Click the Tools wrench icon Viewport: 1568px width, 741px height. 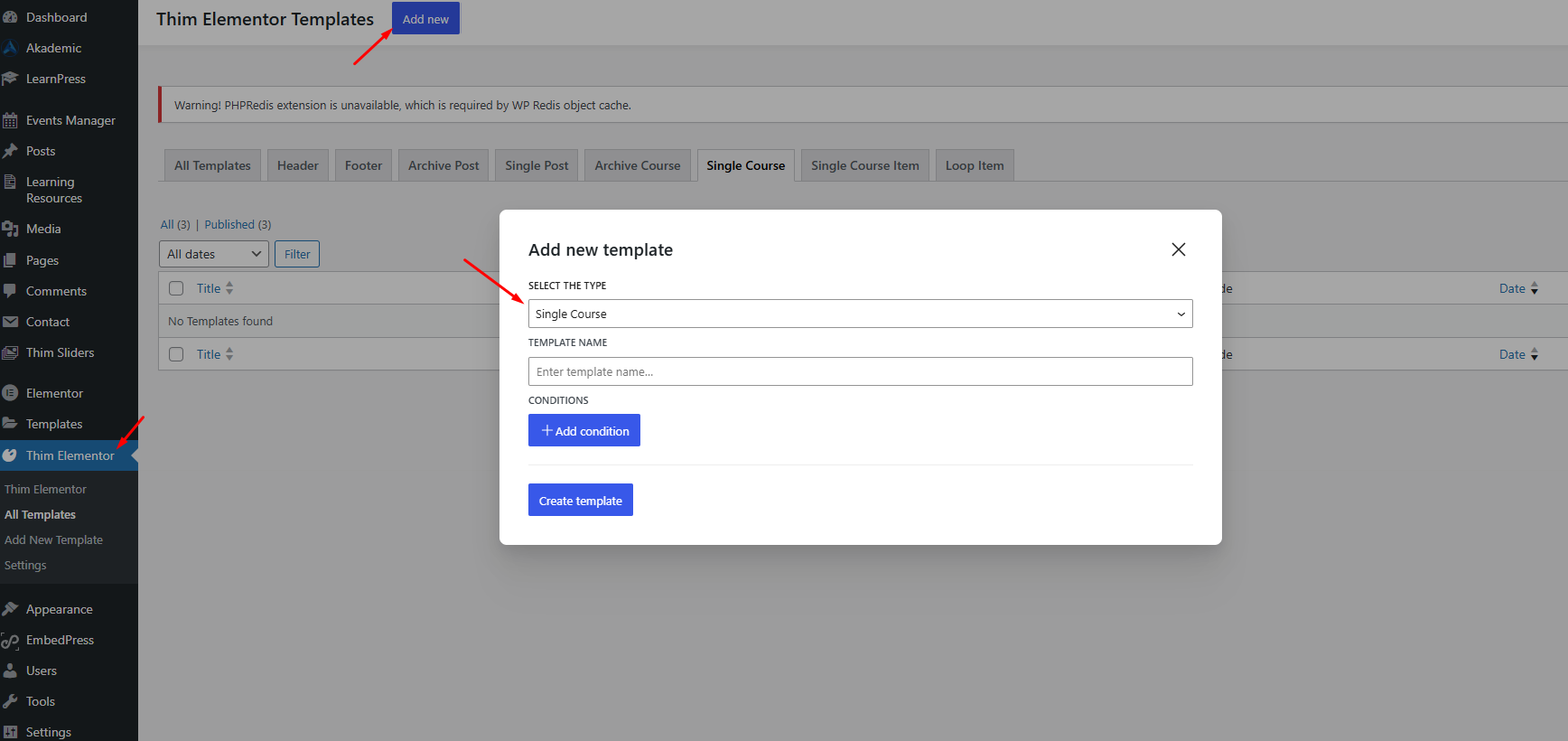click(10, 701)
